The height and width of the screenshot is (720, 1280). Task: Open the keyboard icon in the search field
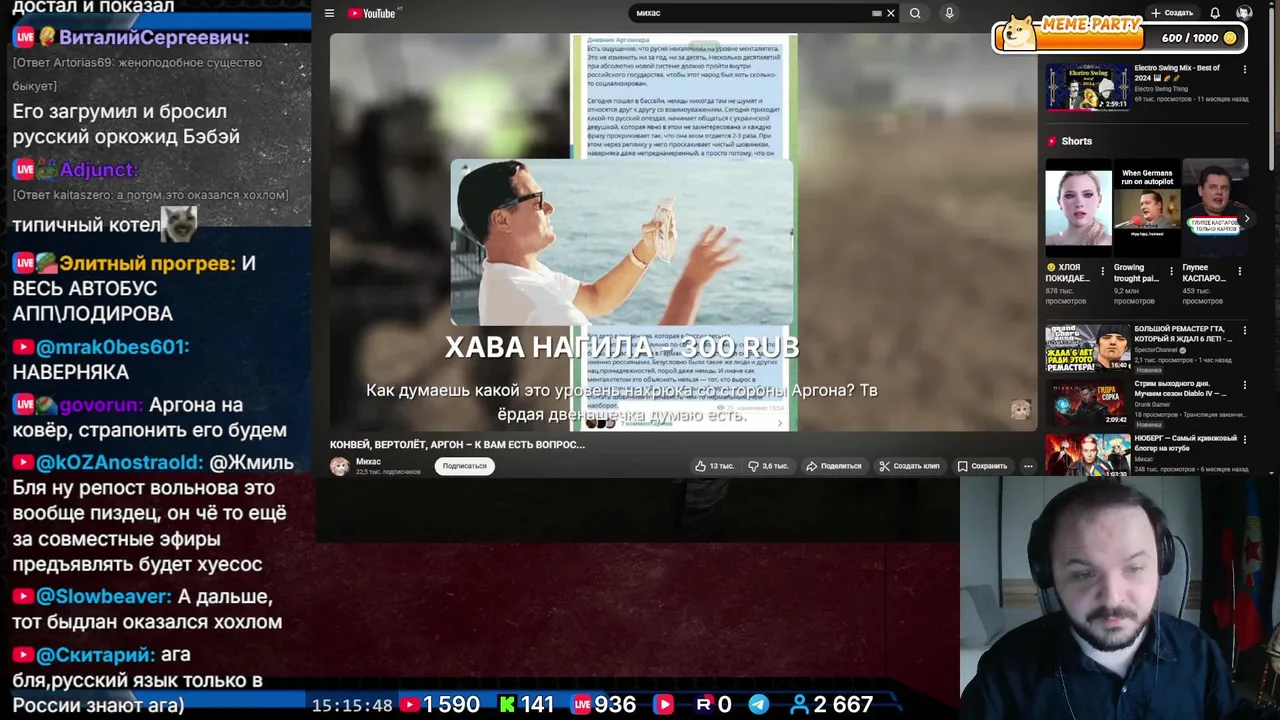click(877, 13)
